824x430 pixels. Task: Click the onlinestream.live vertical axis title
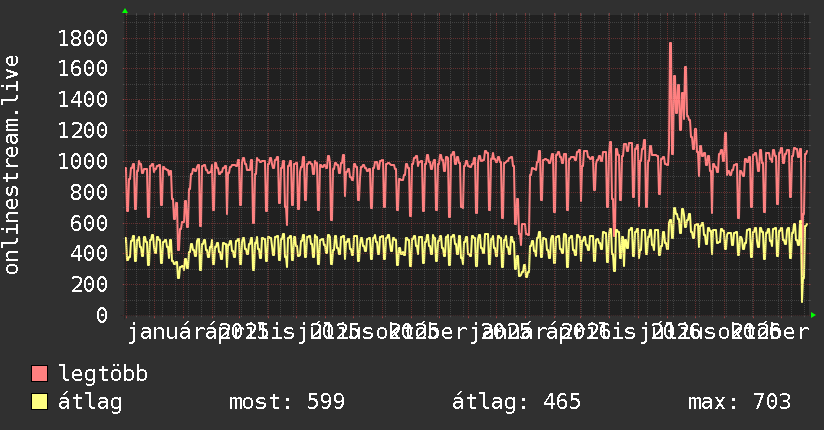pyautogui.click(x=11, y=165)
